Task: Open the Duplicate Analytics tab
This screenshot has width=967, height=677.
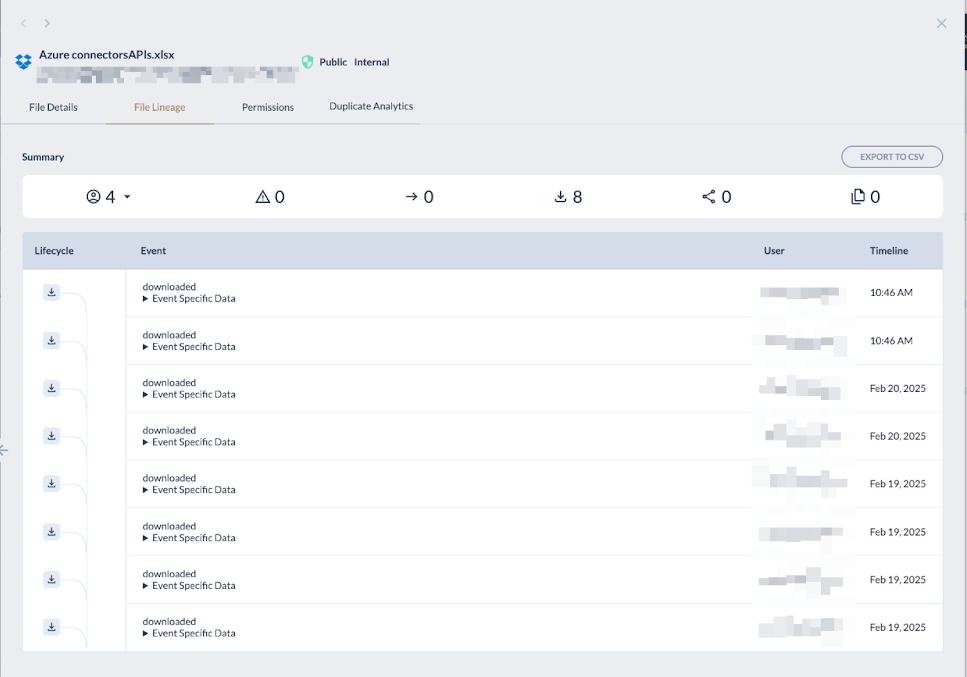Action: click(x=370, y=105)
